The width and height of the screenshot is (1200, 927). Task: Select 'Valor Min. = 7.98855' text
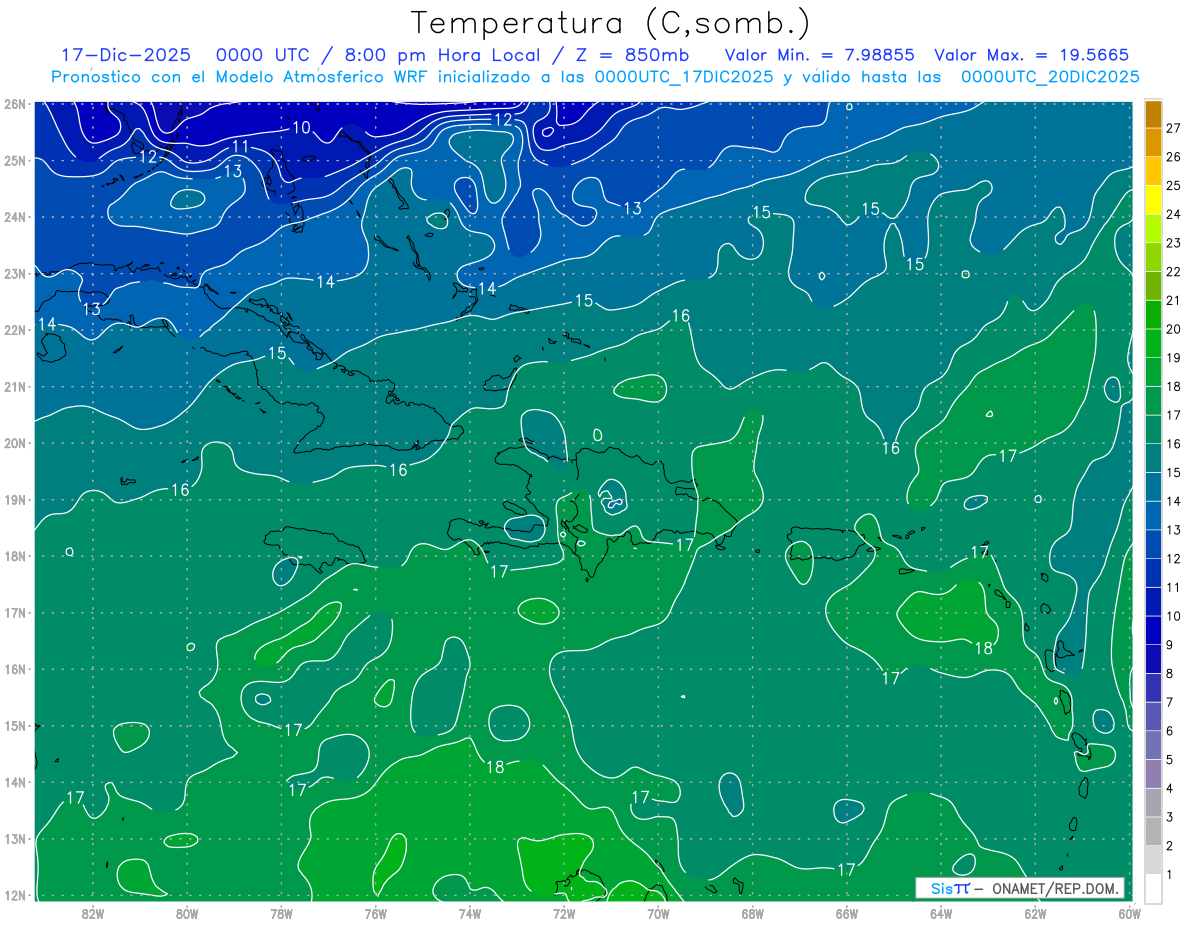[x=819, y=55]
